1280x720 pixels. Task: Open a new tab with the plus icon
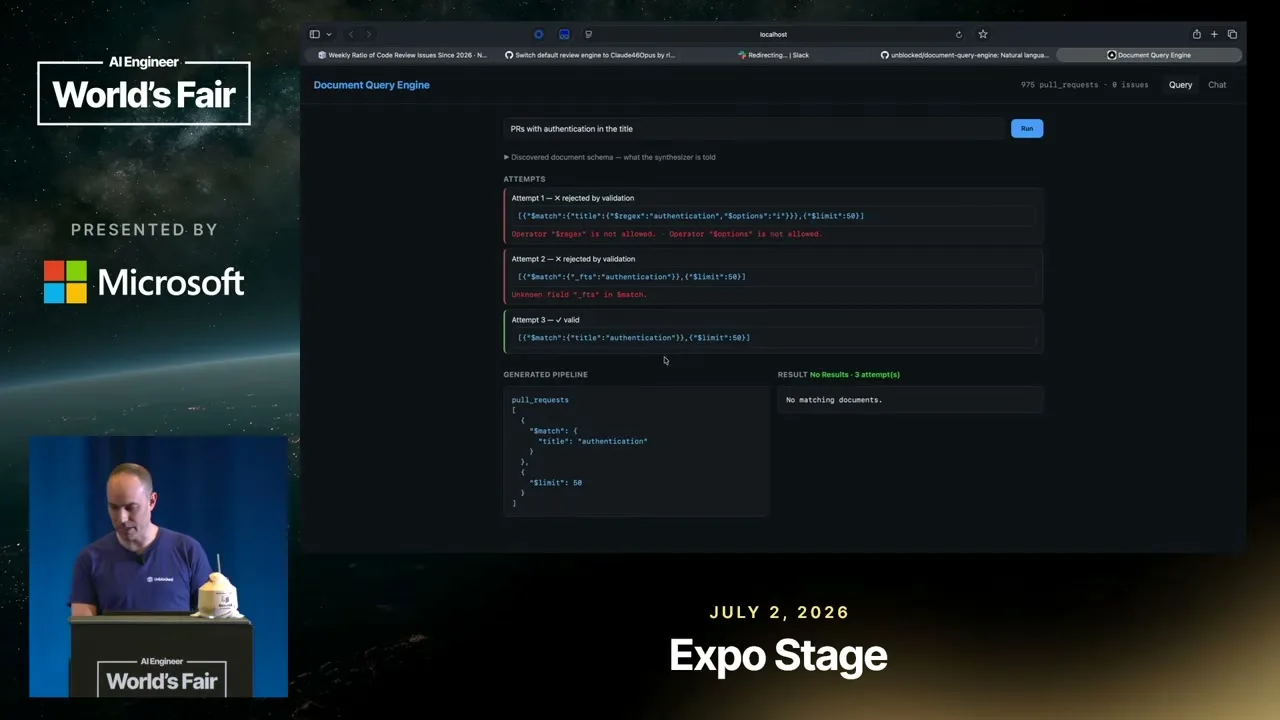pyautogui.click(x=1214, y=34)
